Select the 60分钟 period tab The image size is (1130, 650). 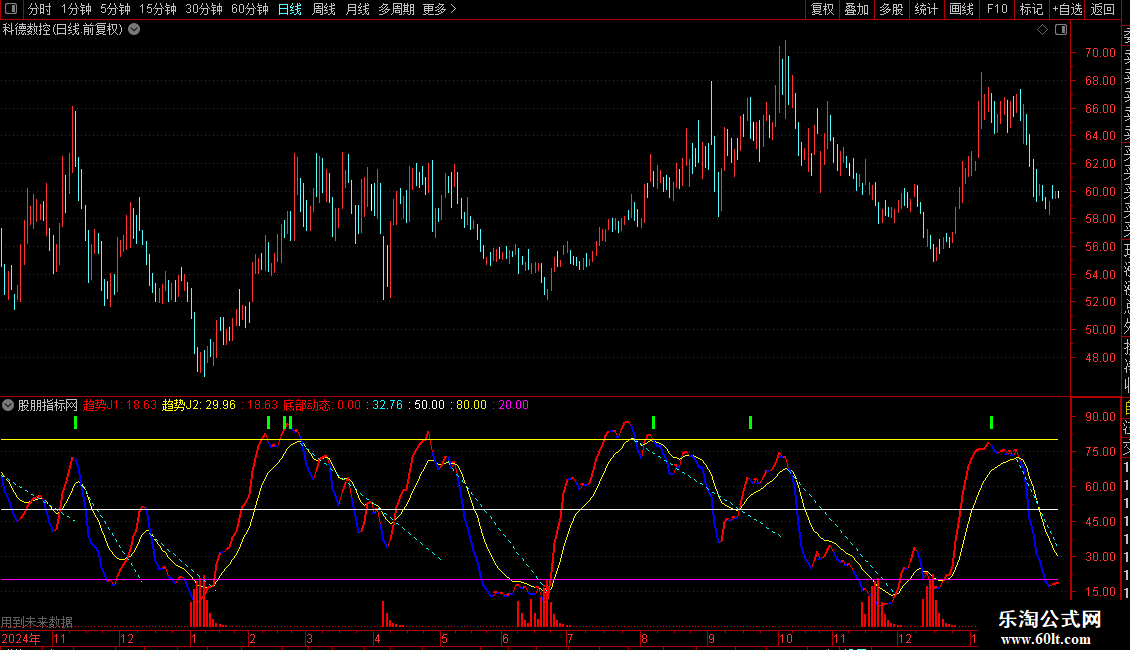coord(249,9)
